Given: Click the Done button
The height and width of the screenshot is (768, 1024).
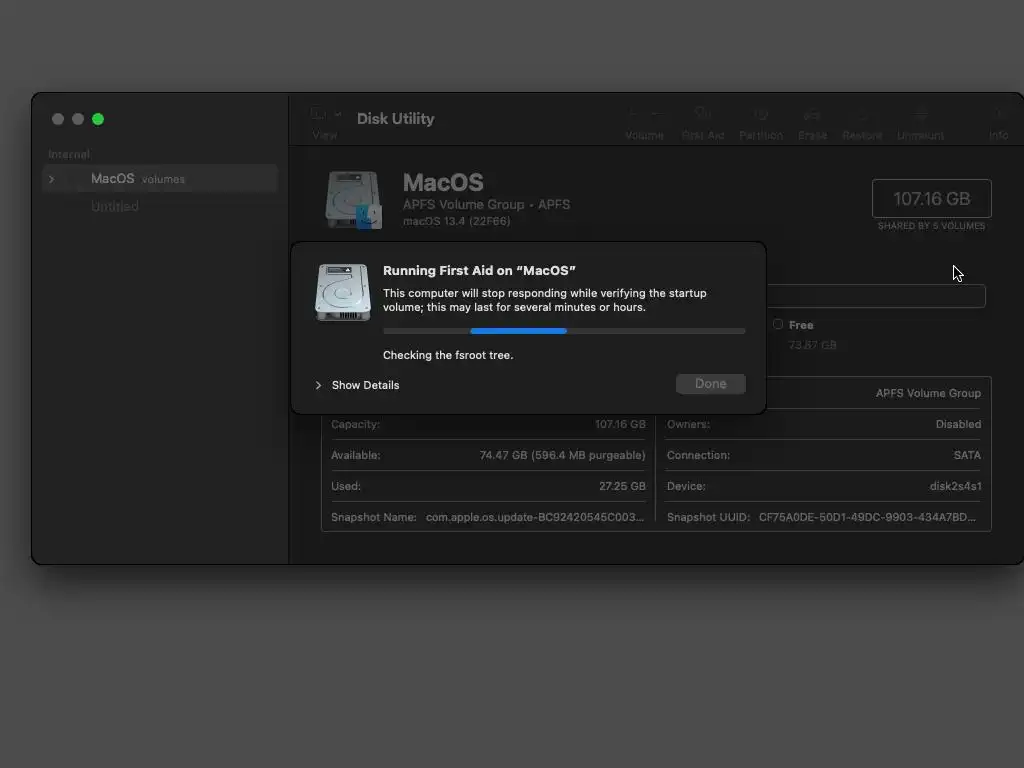Looking at the screenshot, I should tap(711, 384).
